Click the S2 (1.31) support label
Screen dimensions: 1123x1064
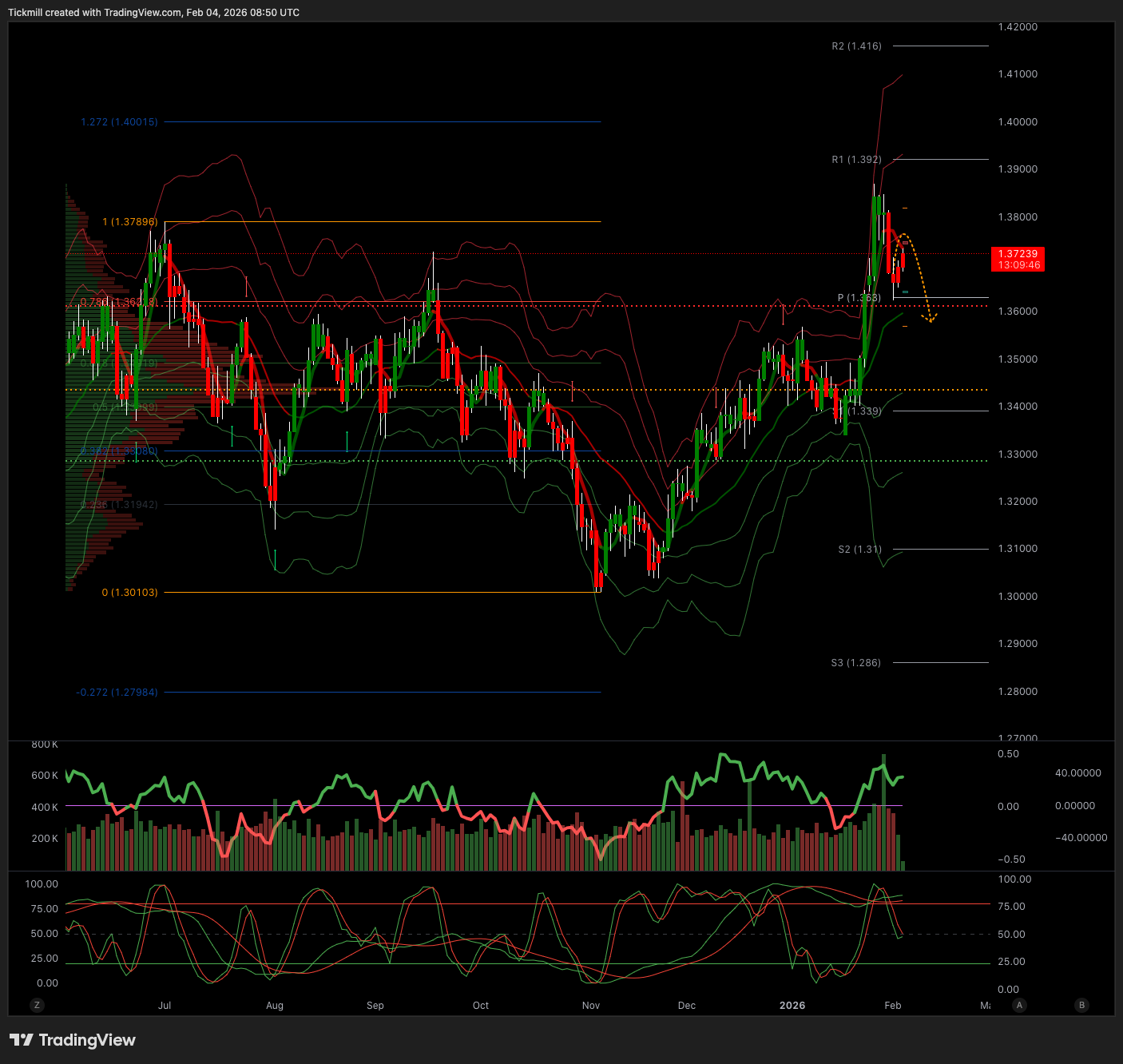[x=859, y=550]
